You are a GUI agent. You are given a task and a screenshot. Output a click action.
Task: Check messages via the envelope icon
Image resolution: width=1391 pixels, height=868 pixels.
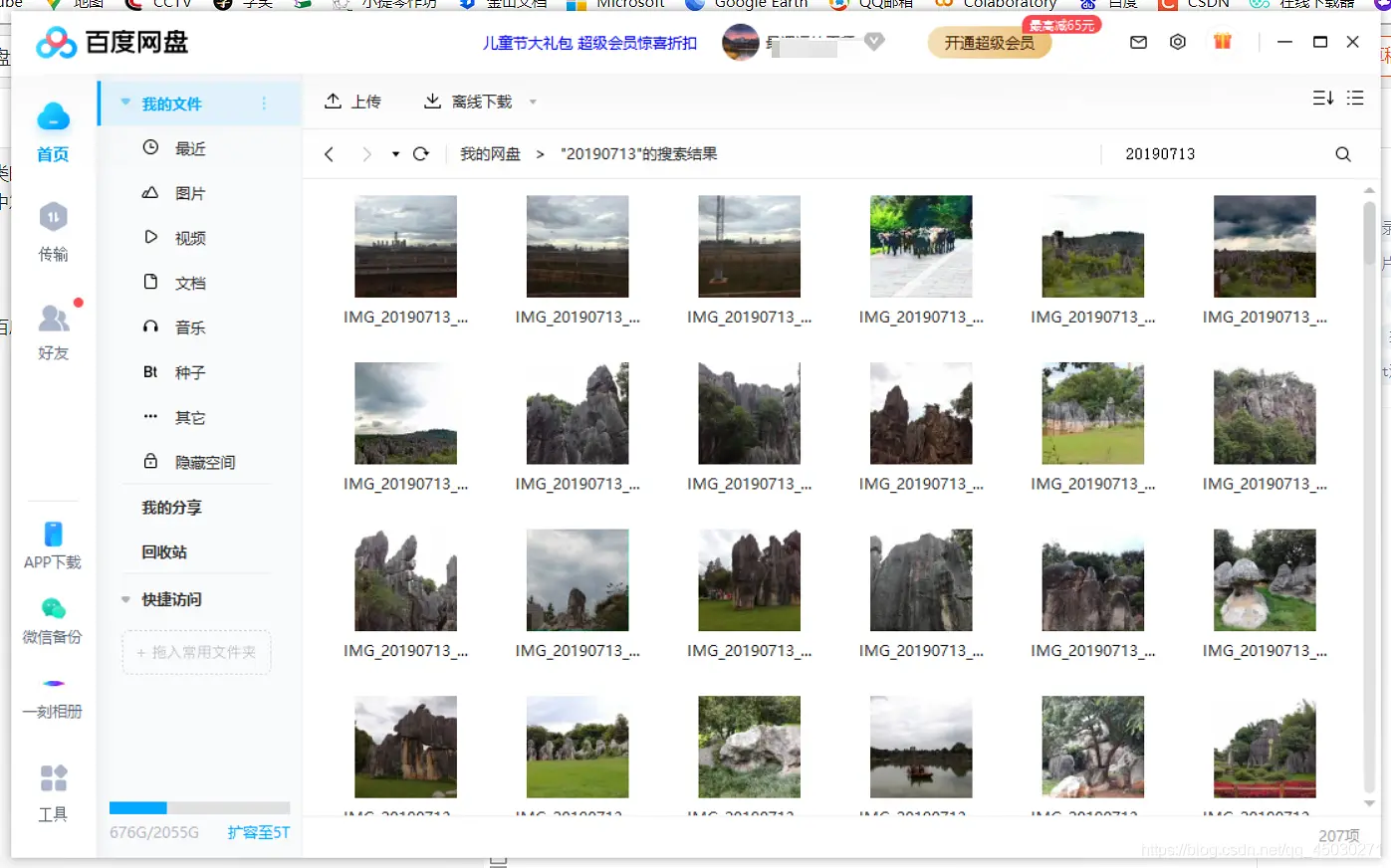(1138, 42)
